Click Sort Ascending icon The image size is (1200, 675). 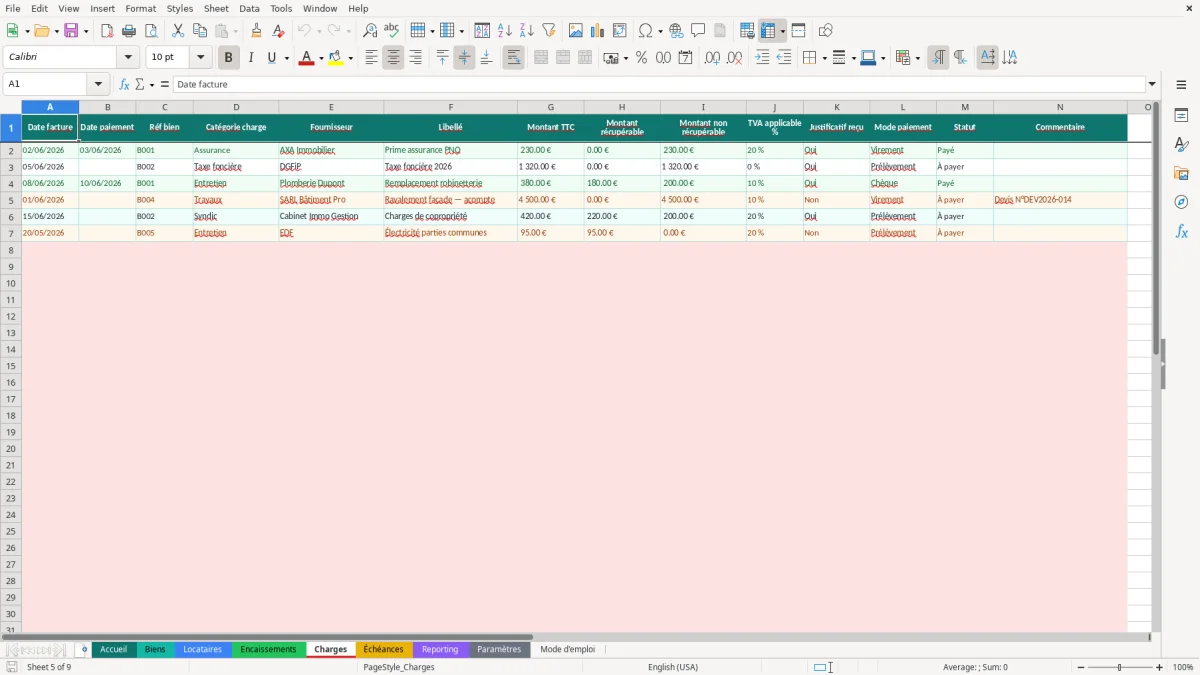(x=505, y=31)
